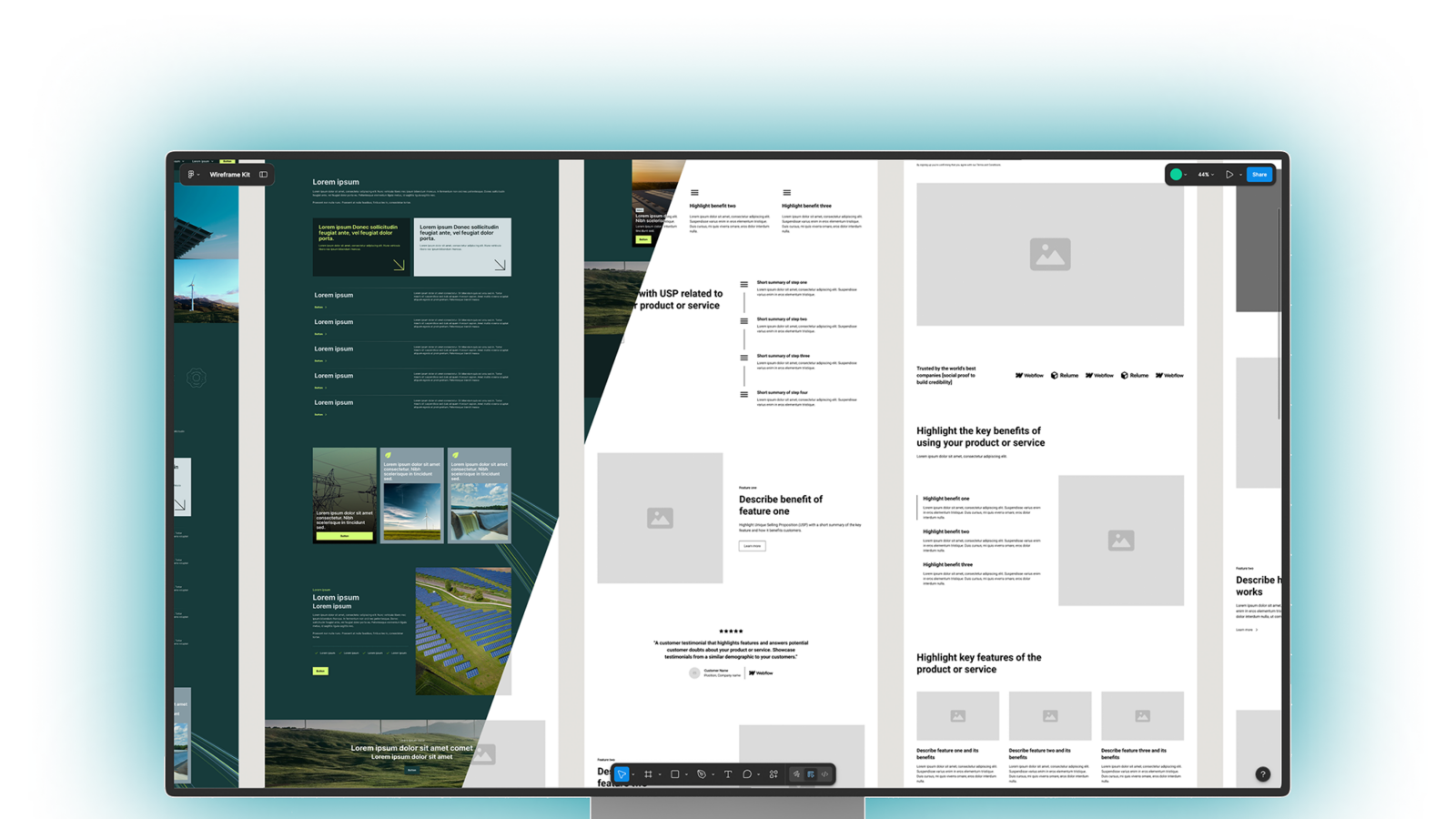Select the Text tool
The image size is (1456, 819).
[728, 774]
